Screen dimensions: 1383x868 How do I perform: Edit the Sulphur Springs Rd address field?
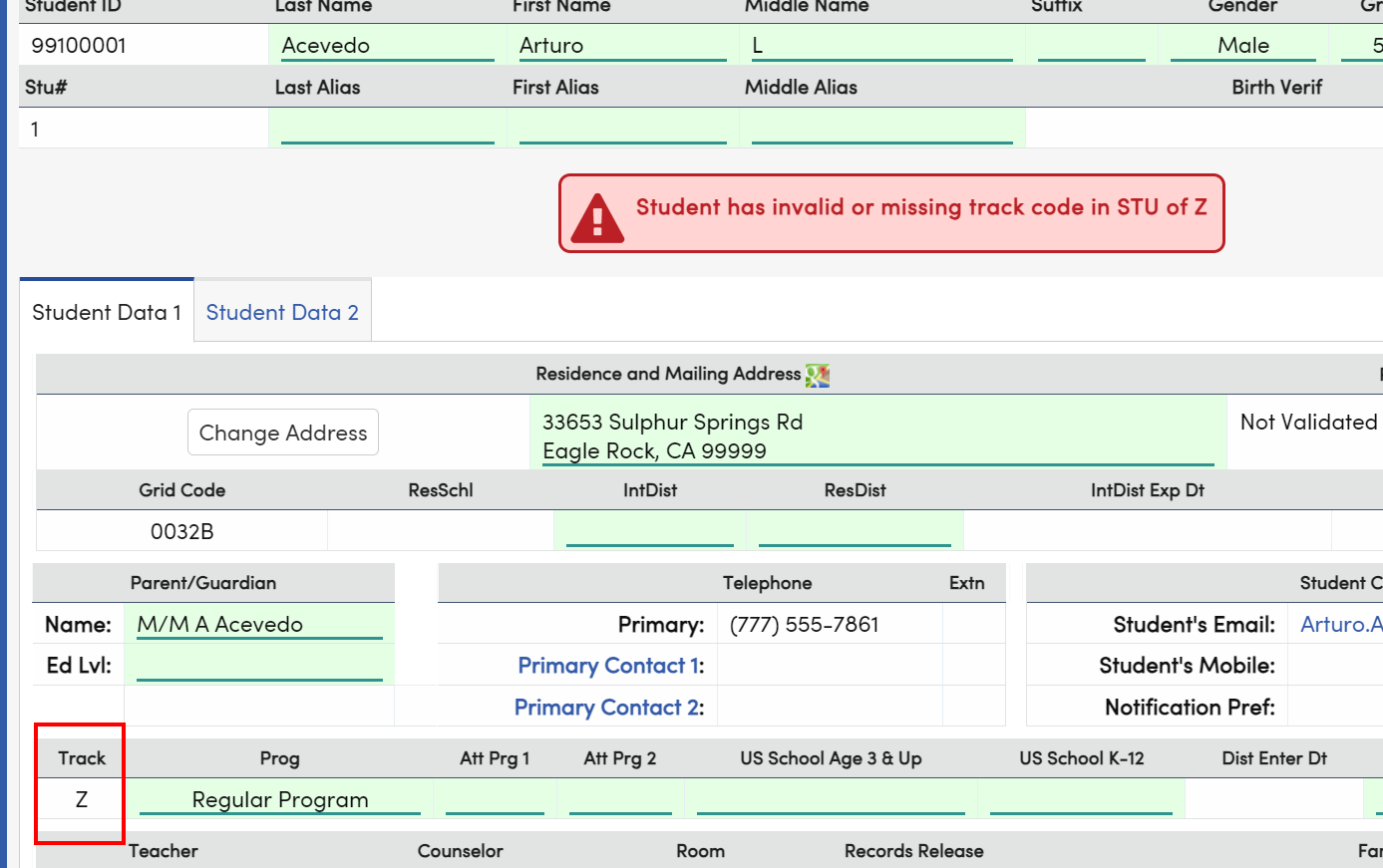tap(877, 435)
